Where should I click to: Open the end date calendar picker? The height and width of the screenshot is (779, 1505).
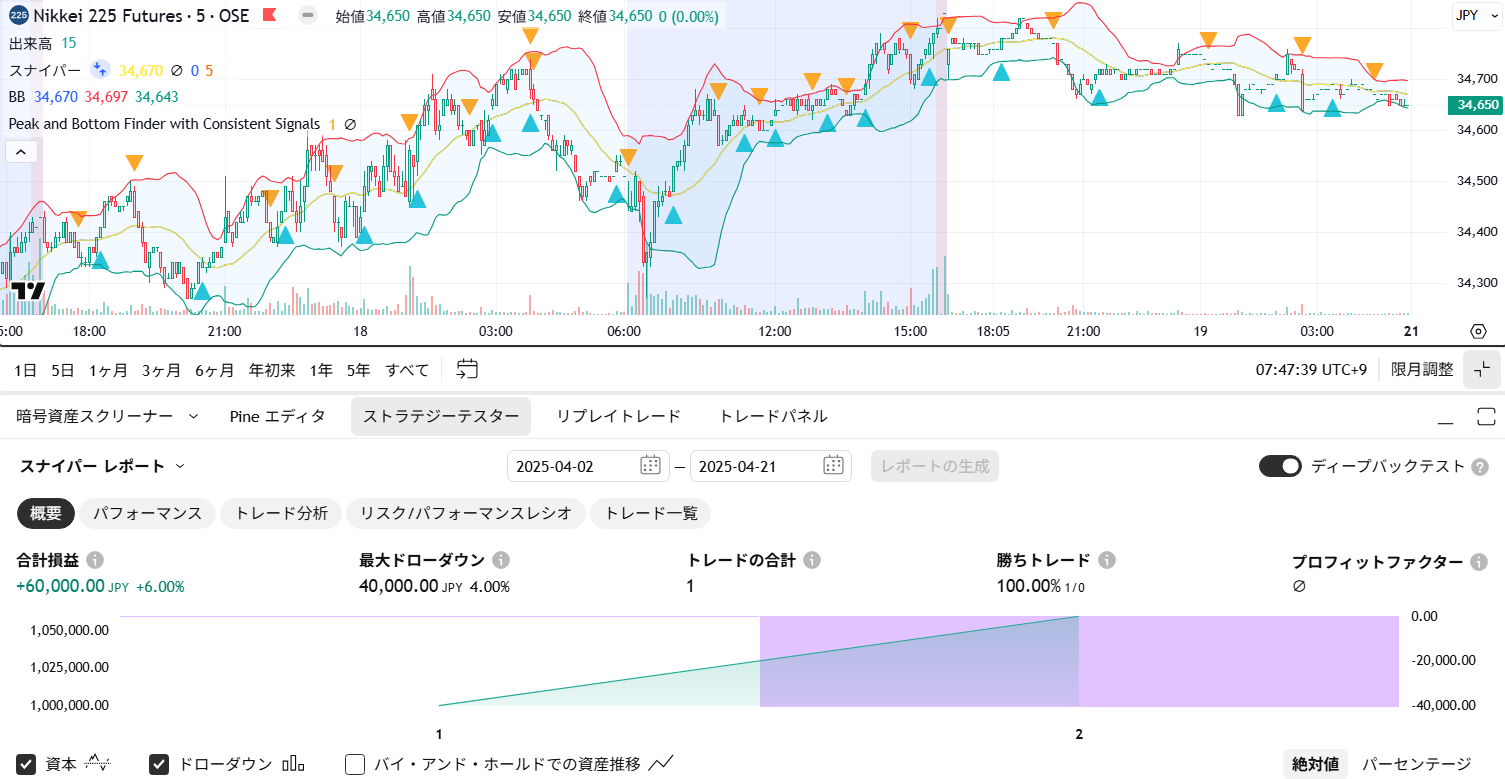click(832, 465)
